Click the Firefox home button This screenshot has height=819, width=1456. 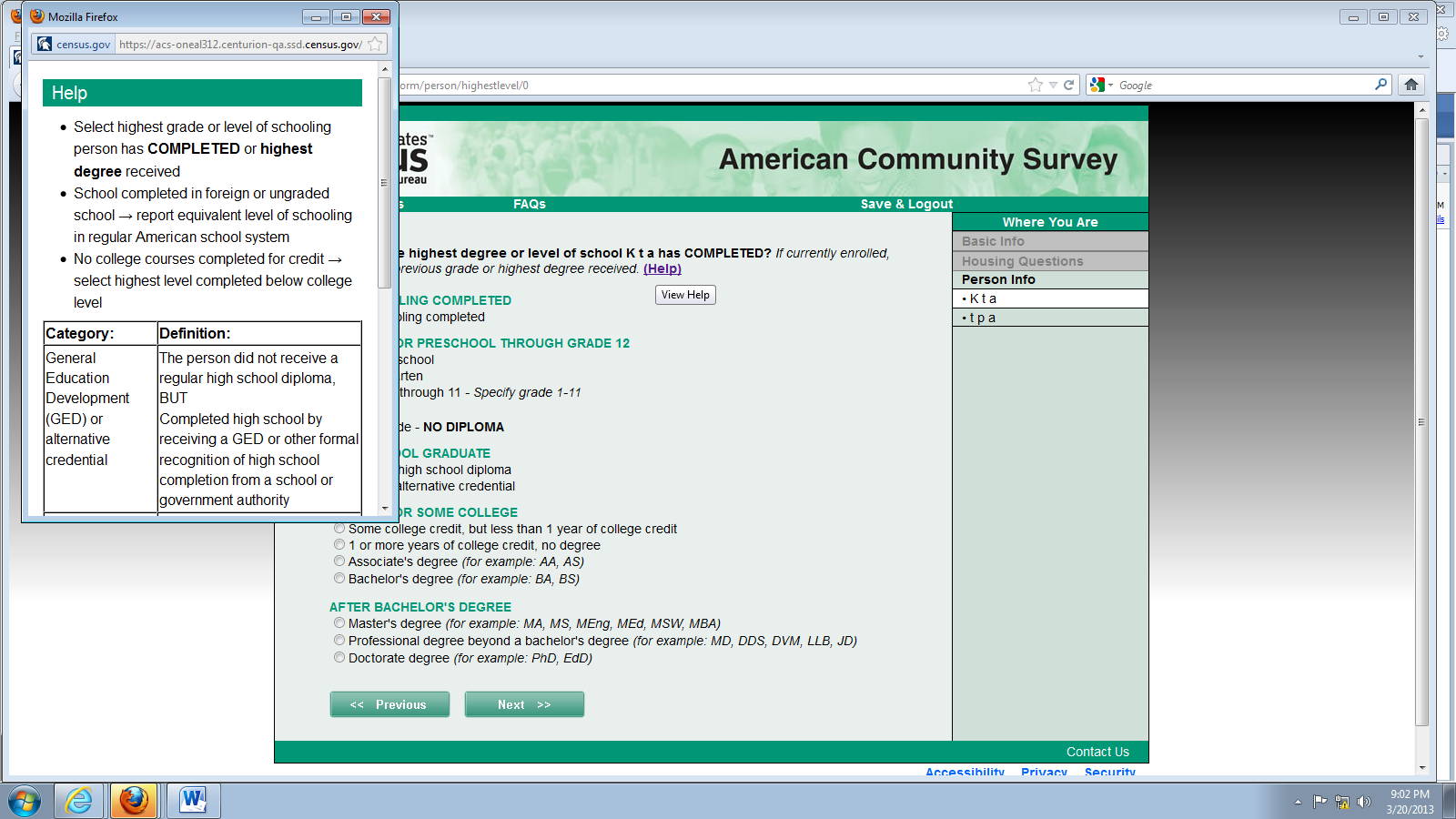pos(1411,85)
